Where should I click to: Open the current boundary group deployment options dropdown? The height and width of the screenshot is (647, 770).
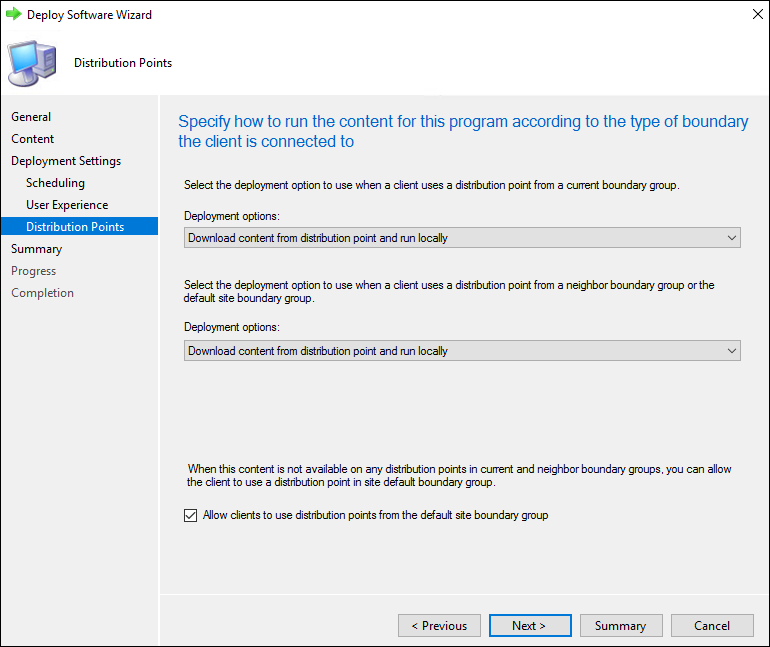click(x=462, y=238)
